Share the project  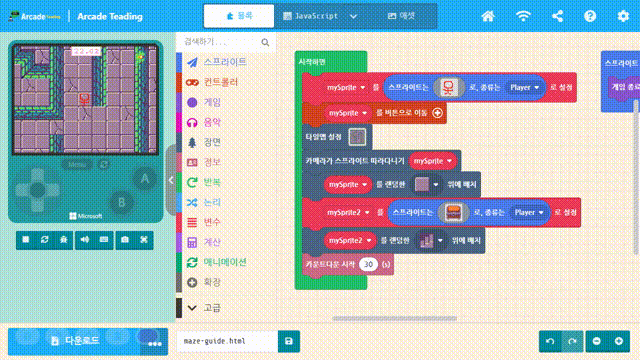click(557, 16)
